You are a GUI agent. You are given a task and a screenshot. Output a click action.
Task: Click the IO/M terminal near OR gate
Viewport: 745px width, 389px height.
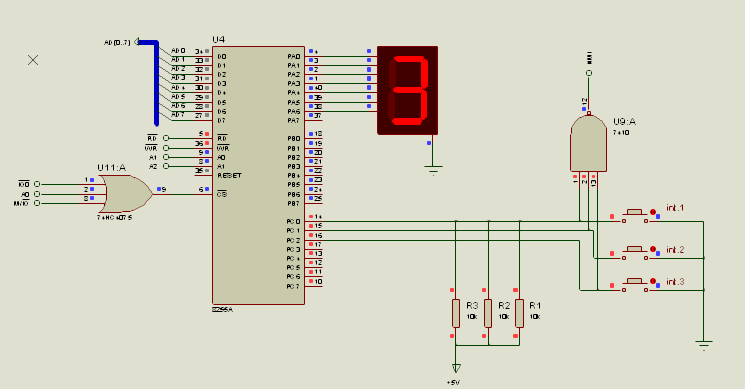tap(37, 203)
